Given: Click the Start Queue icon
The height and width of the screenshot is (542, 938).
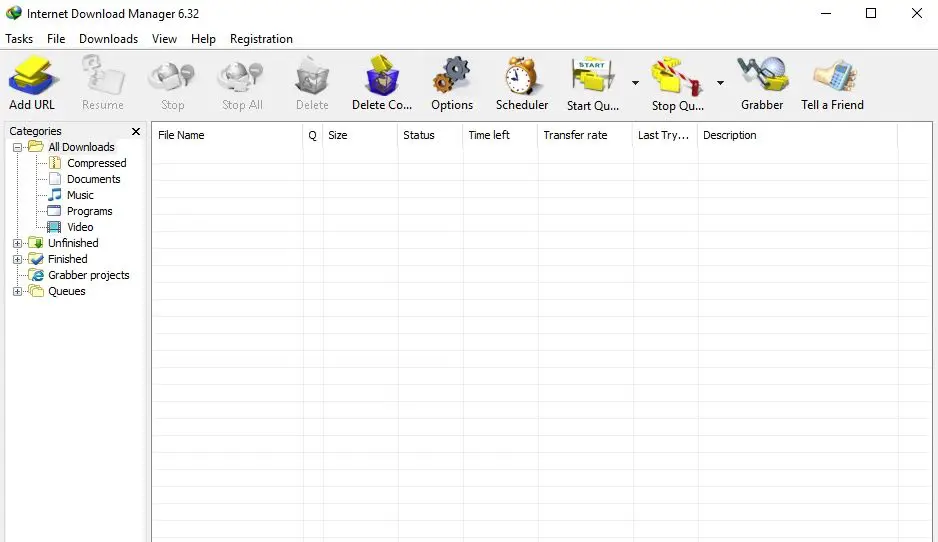Looking at the screenshot, I should (593, 75).
